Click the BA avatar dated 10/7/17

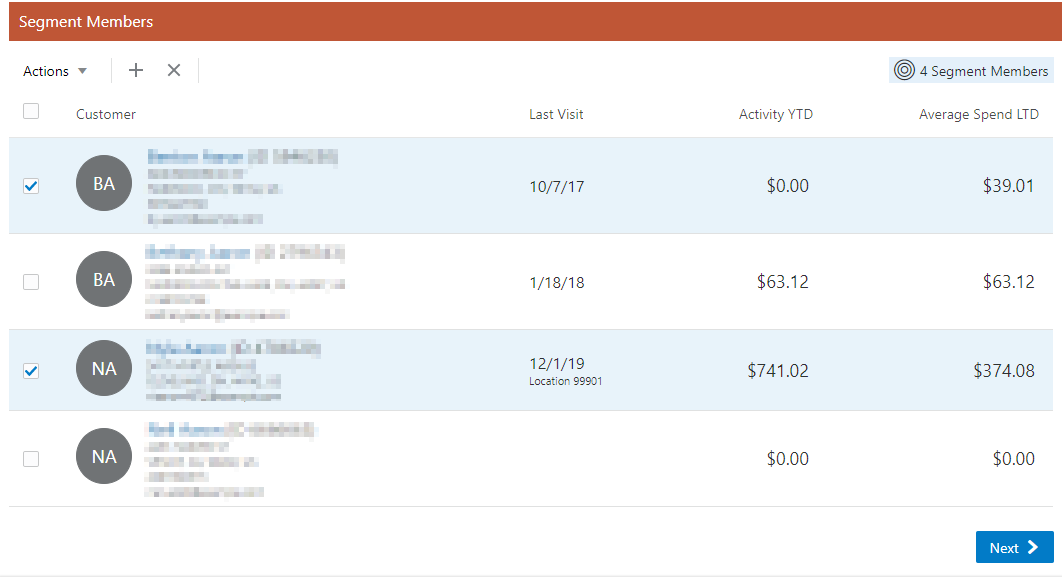[104, 183]
